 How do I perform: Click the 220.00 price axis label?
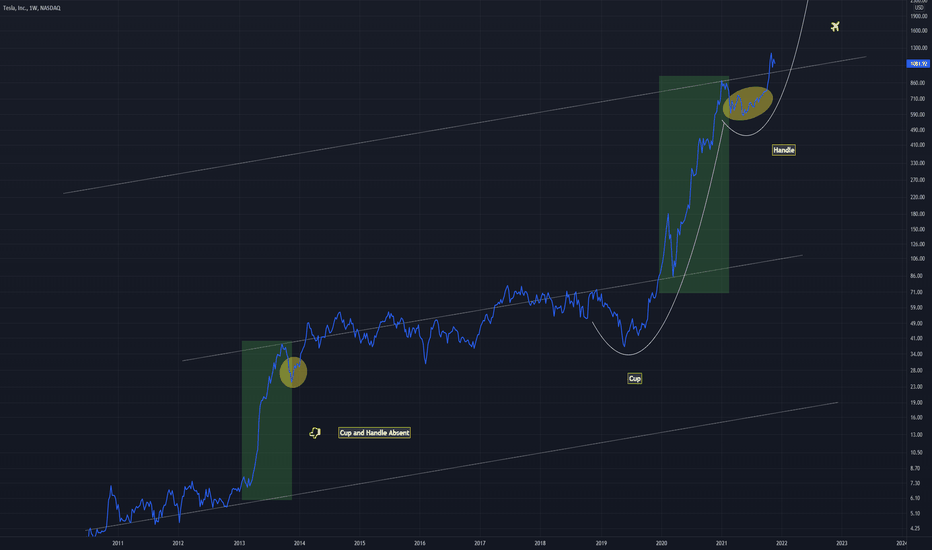(918, 197)
